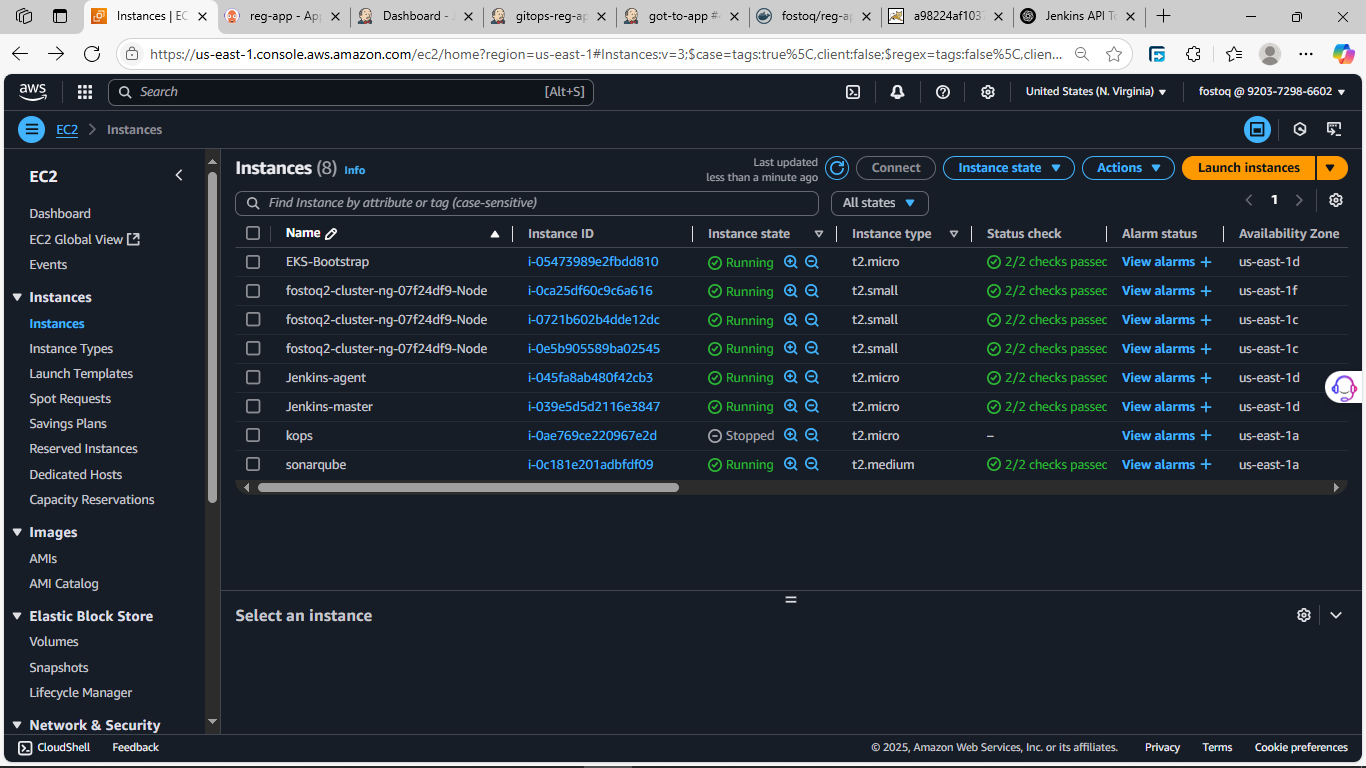Check the i-0721b602b4dde12dc row checkbox
Image resolution: width=1366 pixels, height=768 pixels.
253,320
